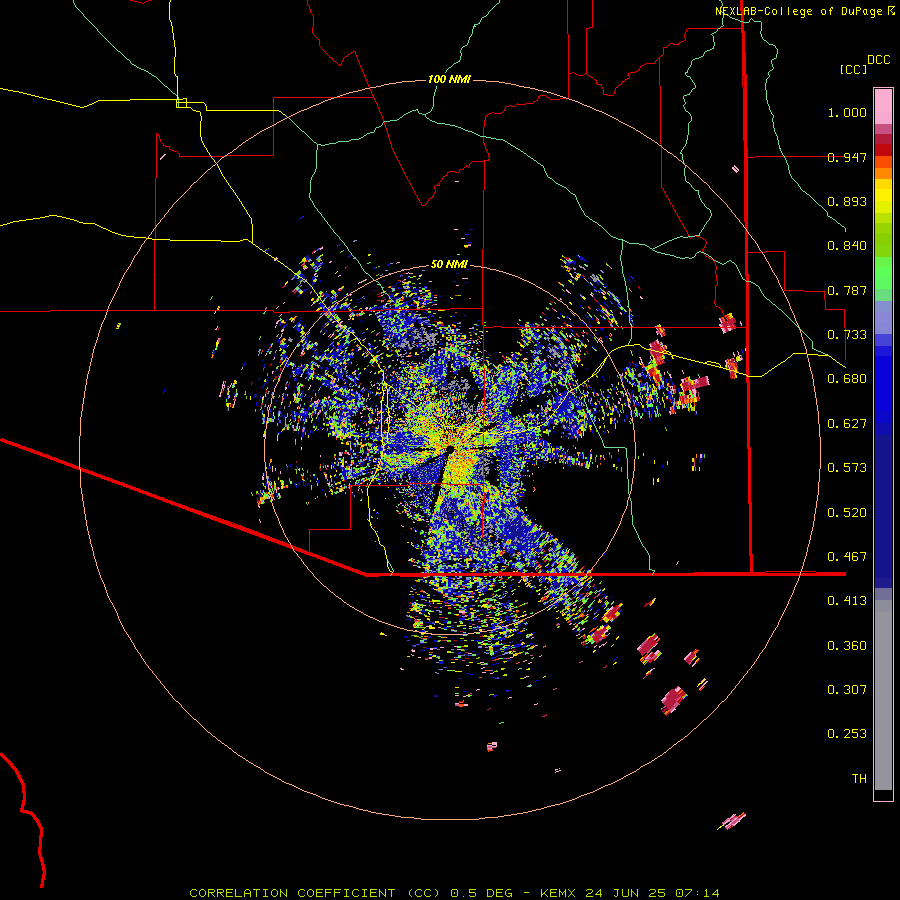Click the 0.520 legend value
Screen dimensions: 900x900
pyautogui.click(x=847, y=513)
